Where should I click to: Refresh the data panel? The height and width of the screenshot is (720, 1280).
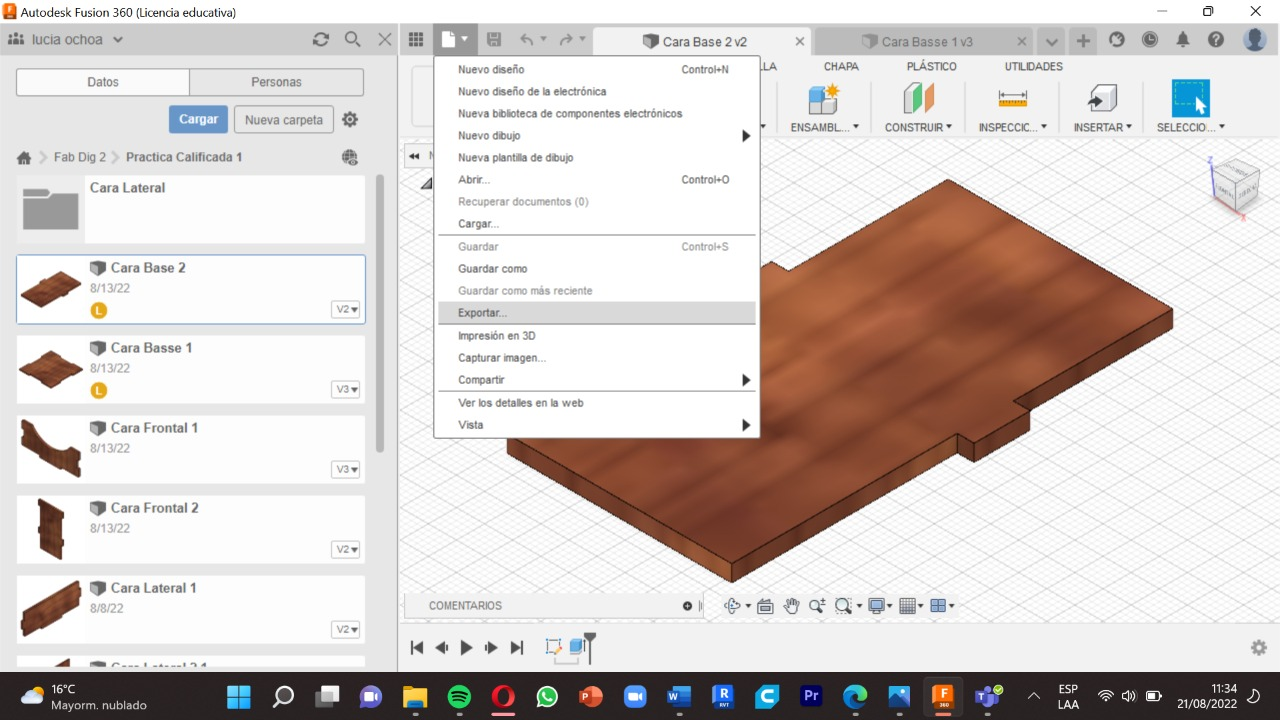pyautogui.click(x=321, y=40)
